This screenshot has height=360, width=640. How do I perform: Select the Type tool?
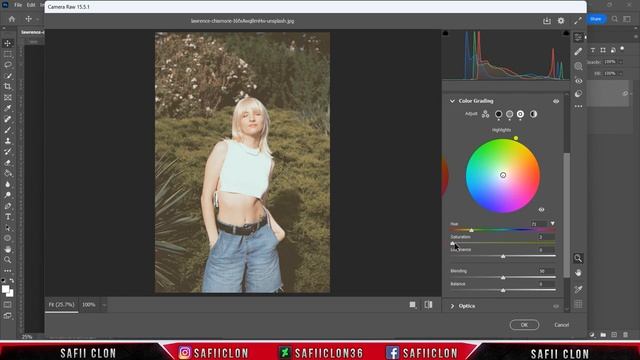7,217
